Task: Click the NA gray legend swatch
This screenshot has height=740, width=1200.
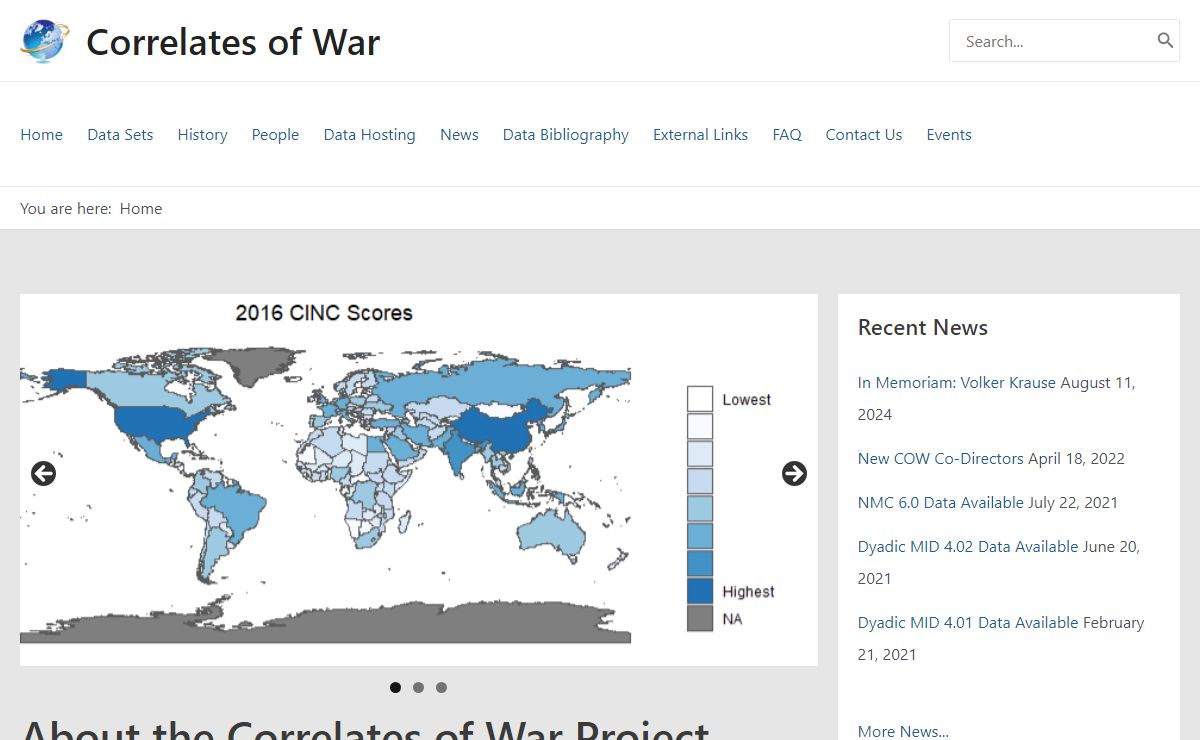Action: (700, 618)
